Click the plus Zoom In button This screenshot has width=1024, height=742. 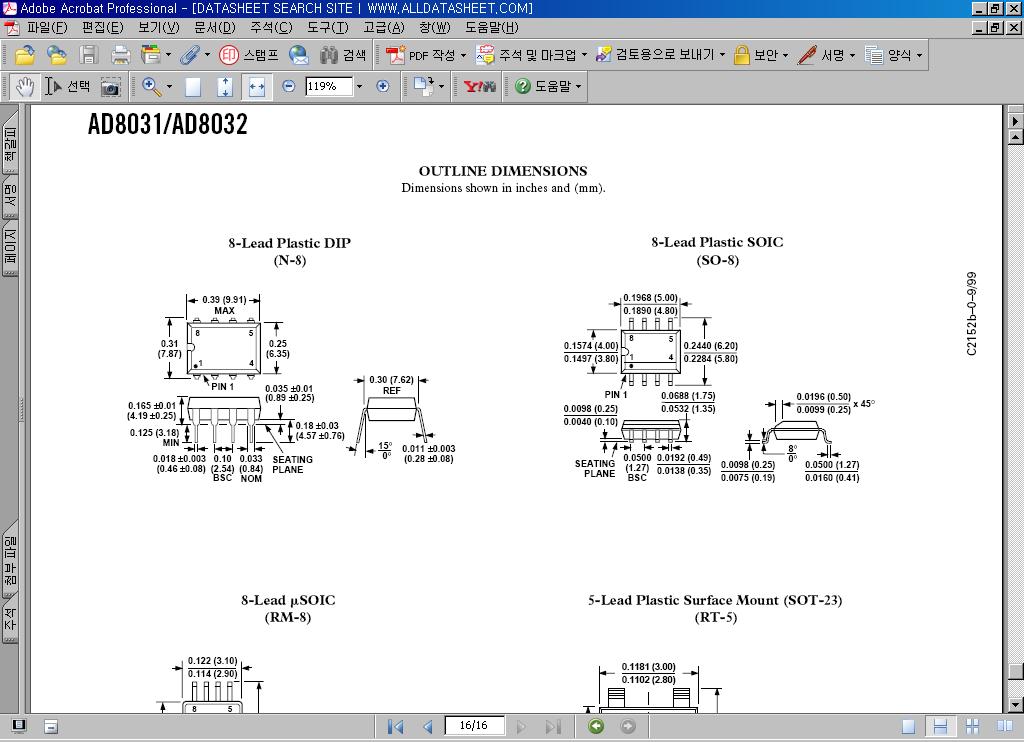(x=383, y=86)
